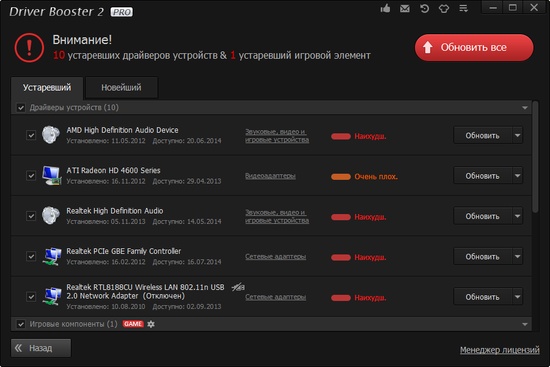Click RTL8188CU Wireless LAN network icon
Image resolution: width=550 pixels, height=367 pixels.
point(52,296)
